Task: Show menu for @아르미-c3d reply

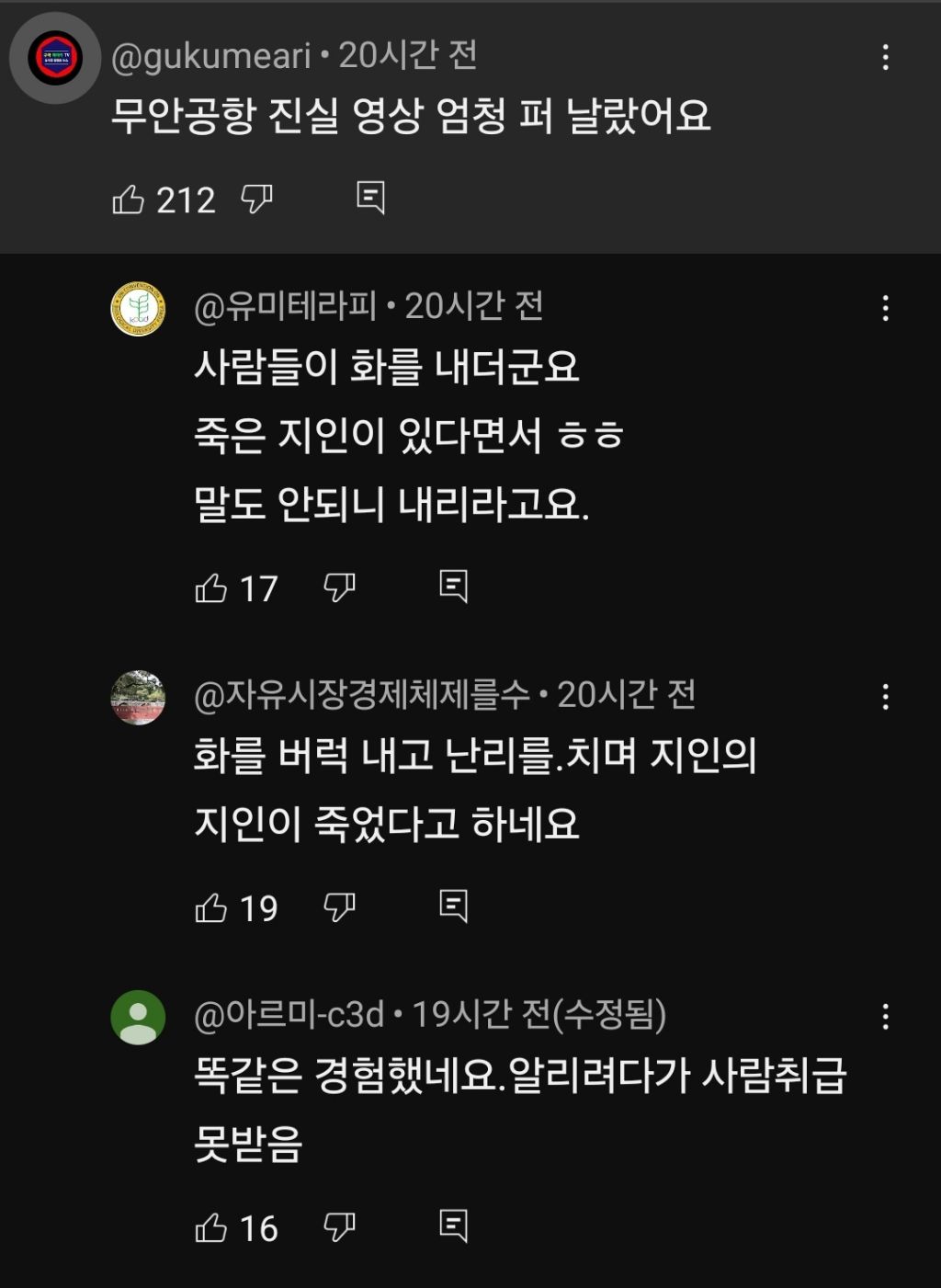Action: click(885, 1017)
